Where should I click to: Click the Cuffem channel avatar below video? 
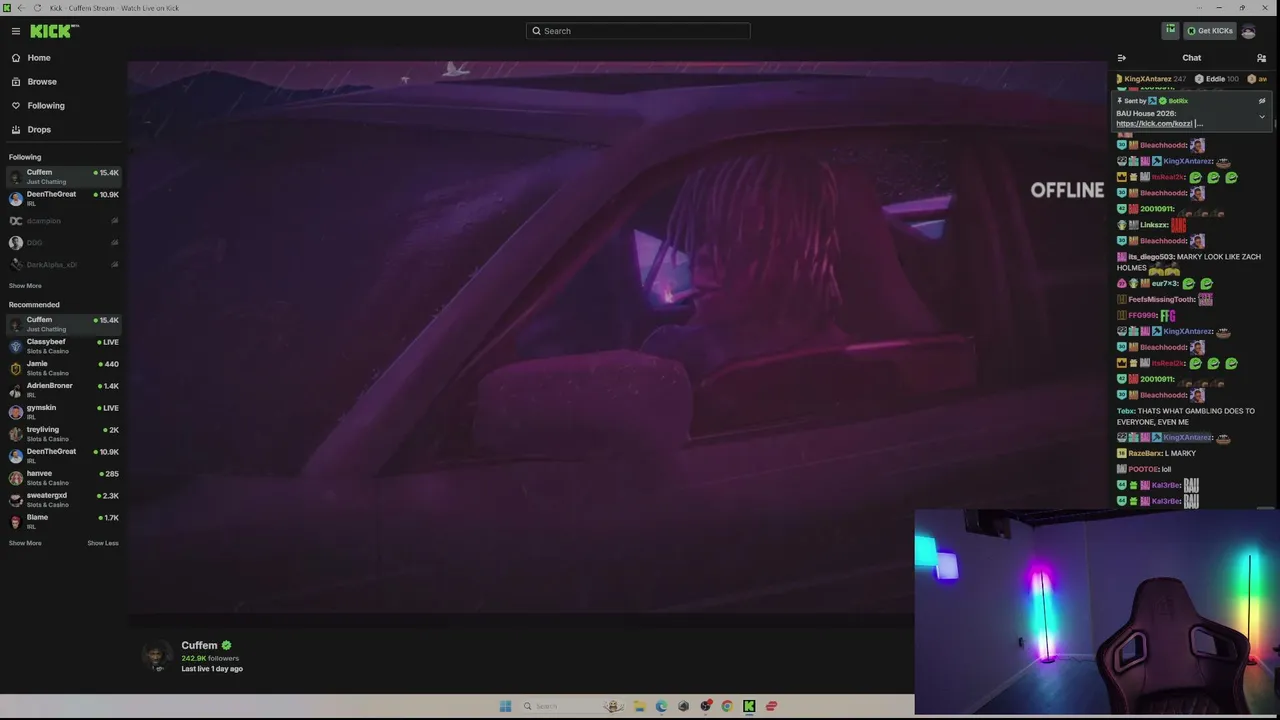pyautogui.click(x=156, y=655)
